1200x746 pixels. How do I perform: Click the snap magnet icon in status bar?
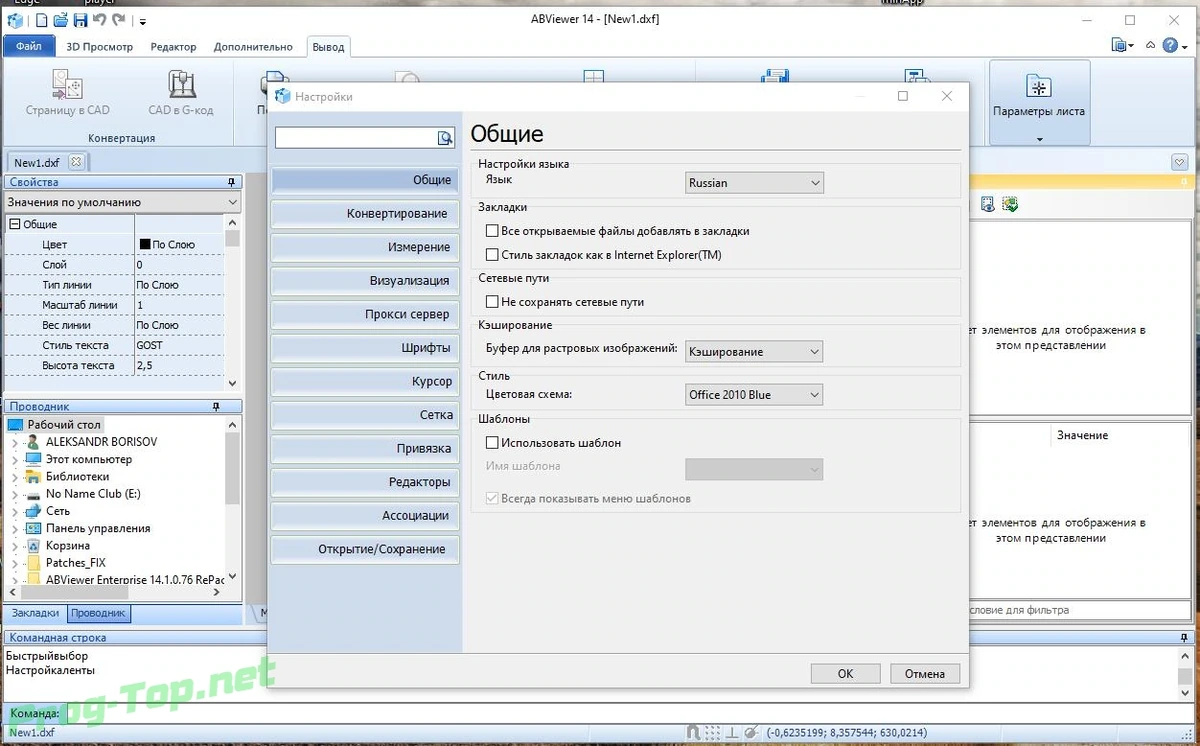coord(693,733)
